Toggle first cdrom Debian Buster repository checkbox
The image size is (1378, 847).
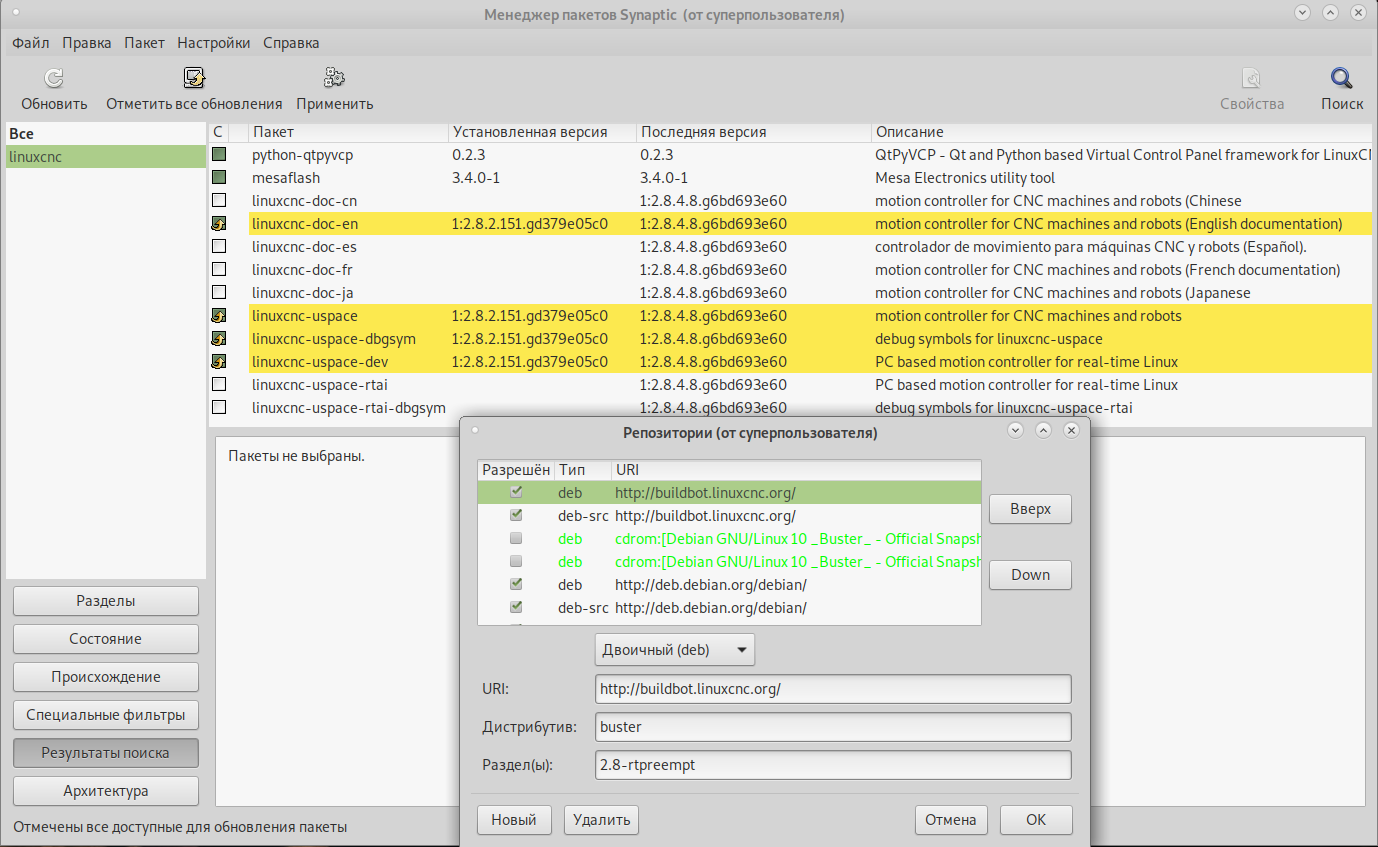[516, 539]
